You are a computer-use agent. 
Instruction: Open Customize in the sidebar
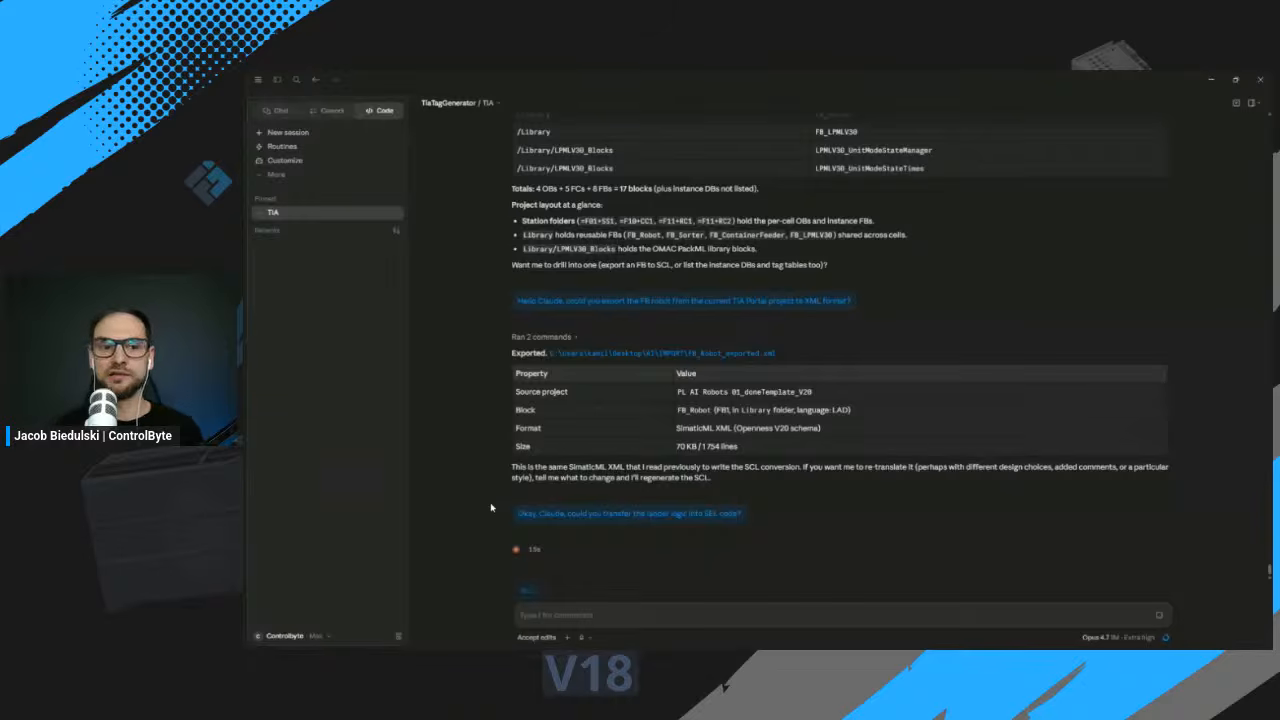coord(279,161)
